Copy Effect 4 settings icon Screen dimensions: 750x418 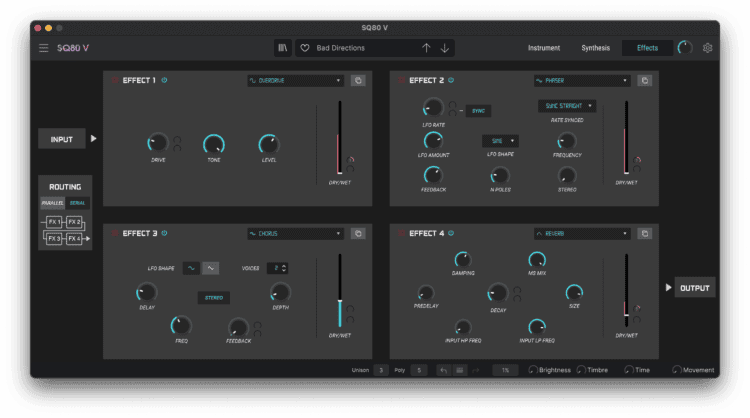[645, 233]
